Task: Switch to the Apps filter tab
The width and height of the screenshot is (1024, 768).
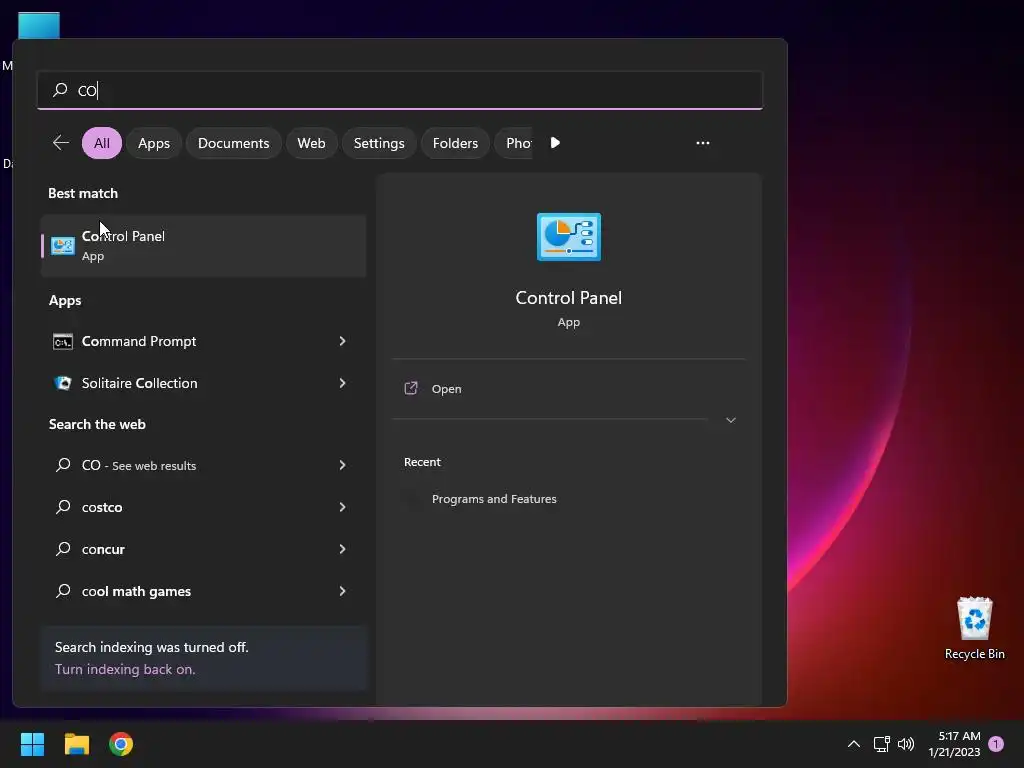Action: click(153, 143)
